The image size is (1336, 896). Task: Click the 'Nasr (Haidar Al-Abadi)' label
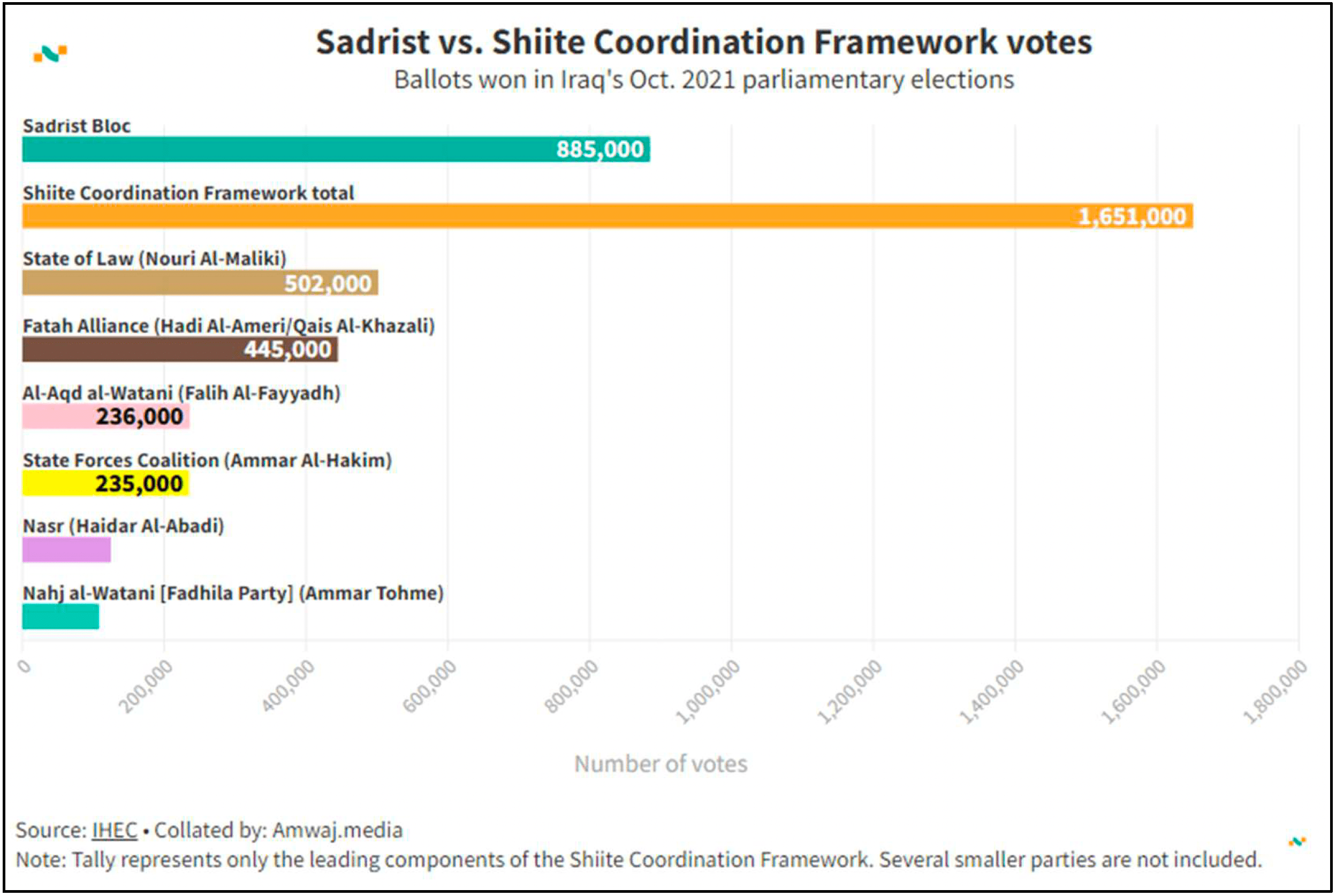(124, 526)
